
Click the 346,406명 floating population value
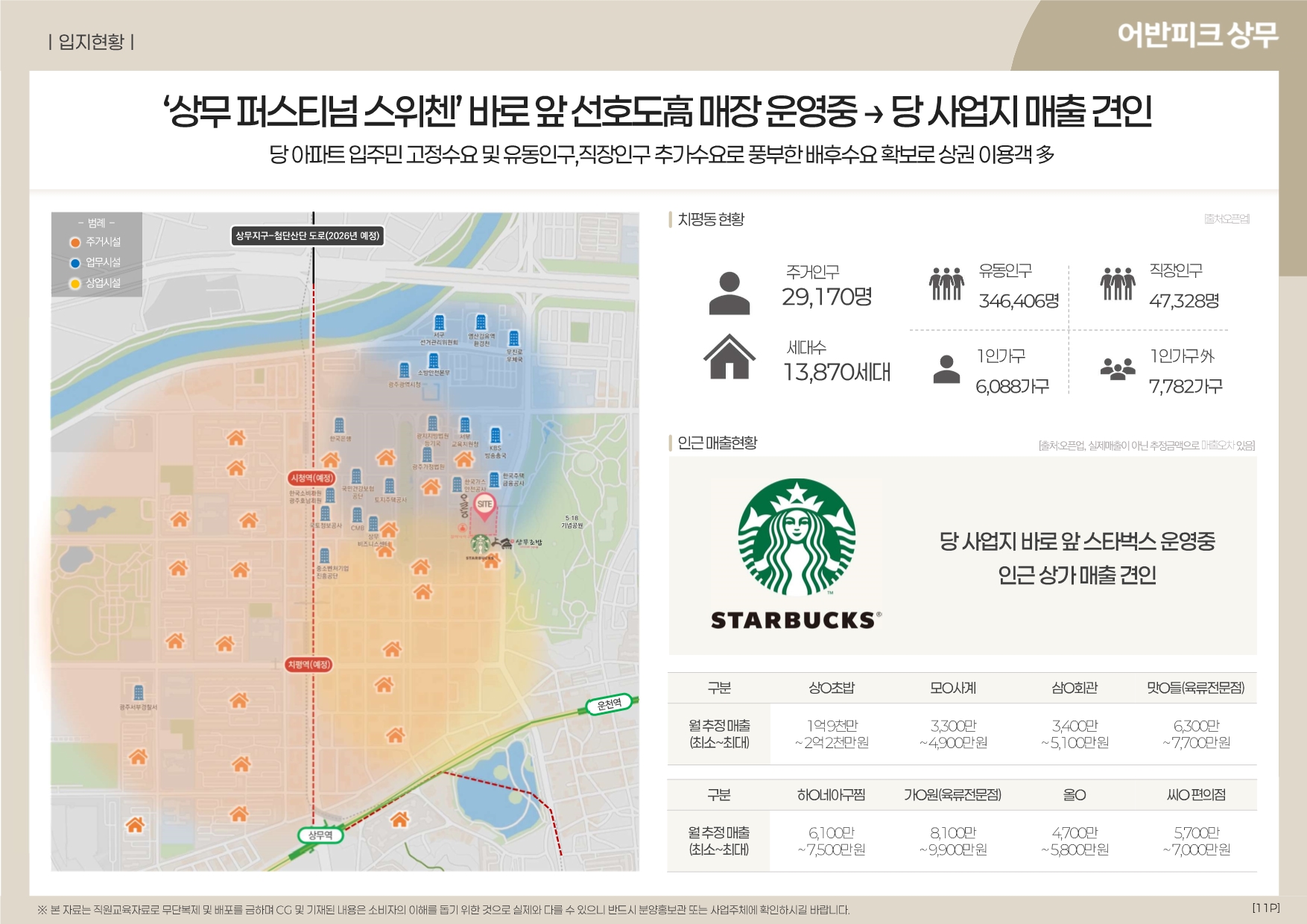pos(1019,301)
